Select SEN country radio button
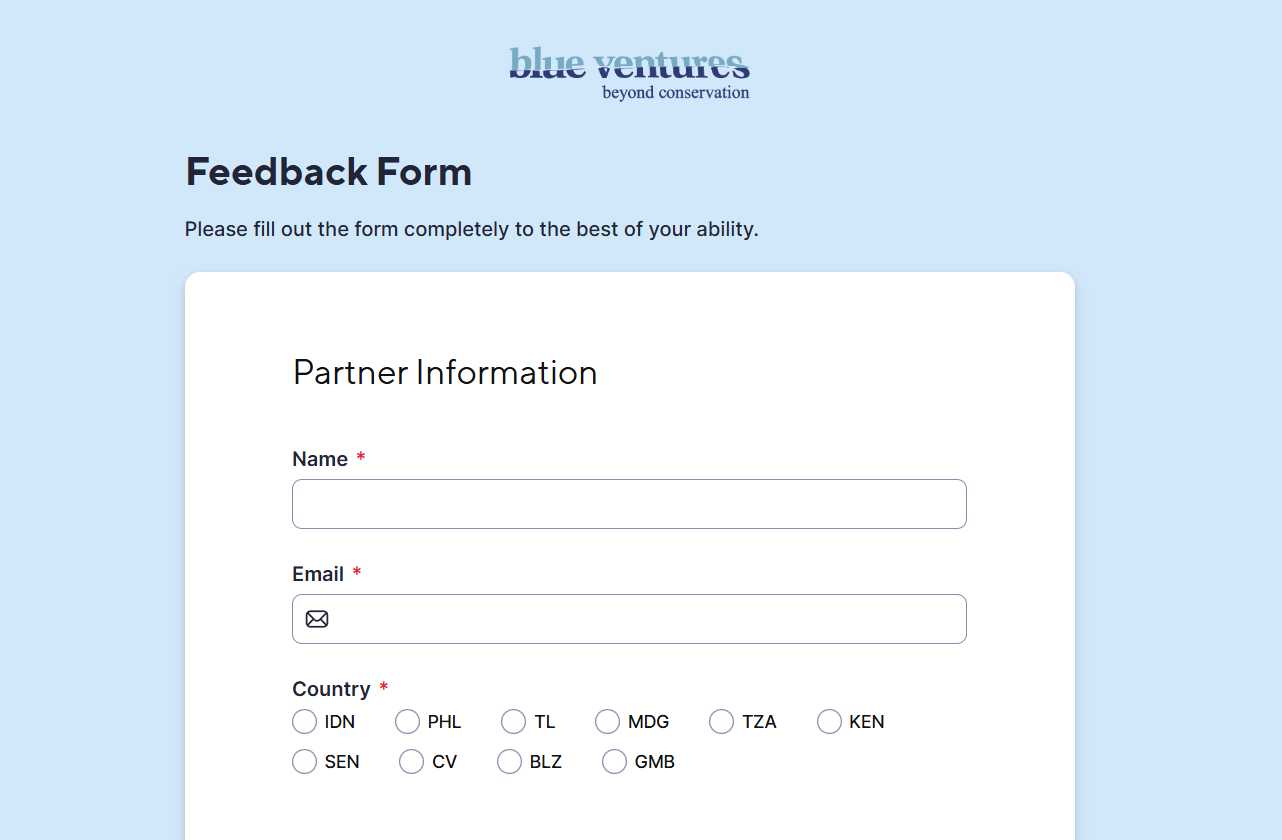This screenshot has width=1282, height=840. [305, 762]
